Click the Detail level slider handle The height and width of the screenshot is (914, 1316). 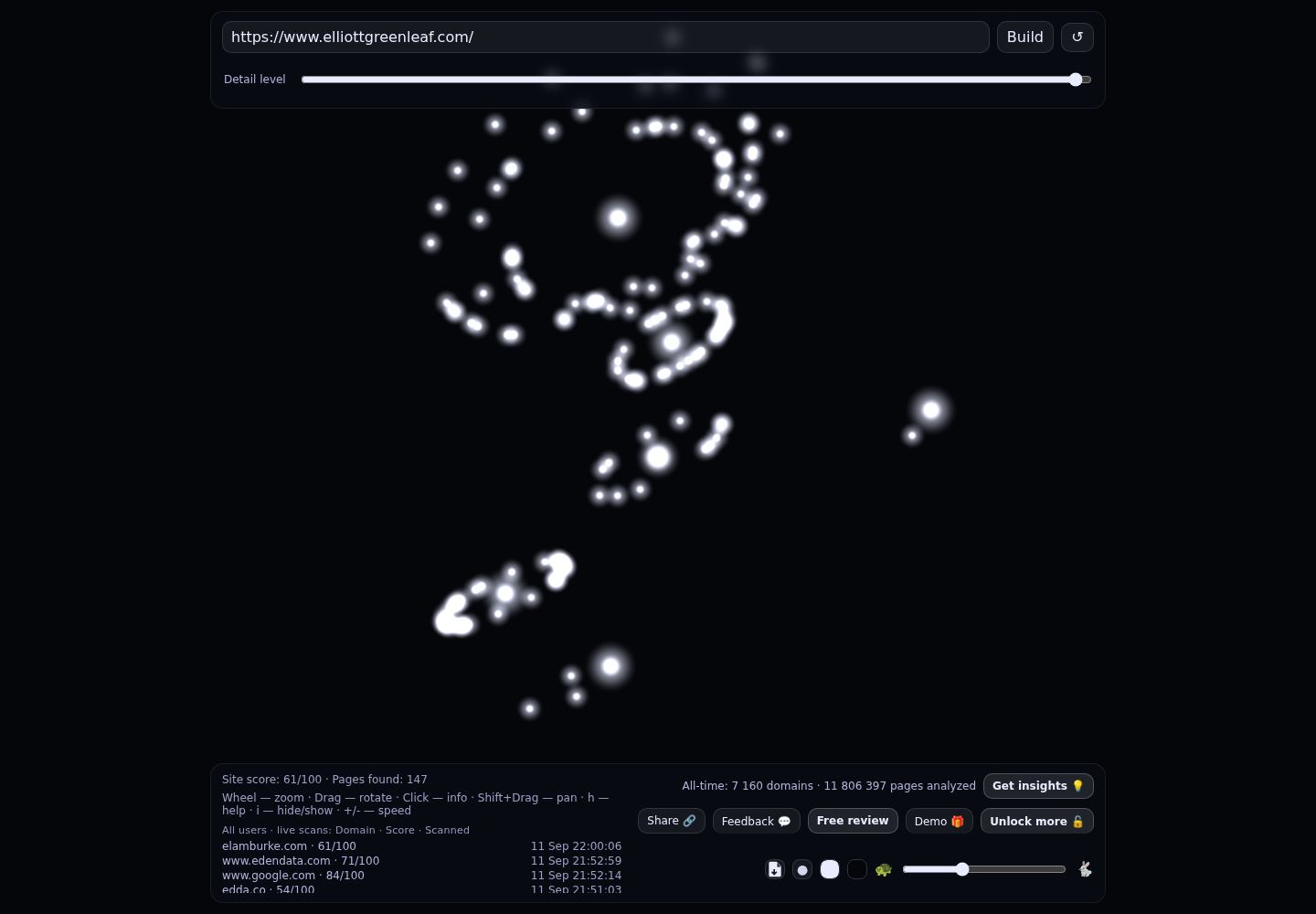[1076, 80]
